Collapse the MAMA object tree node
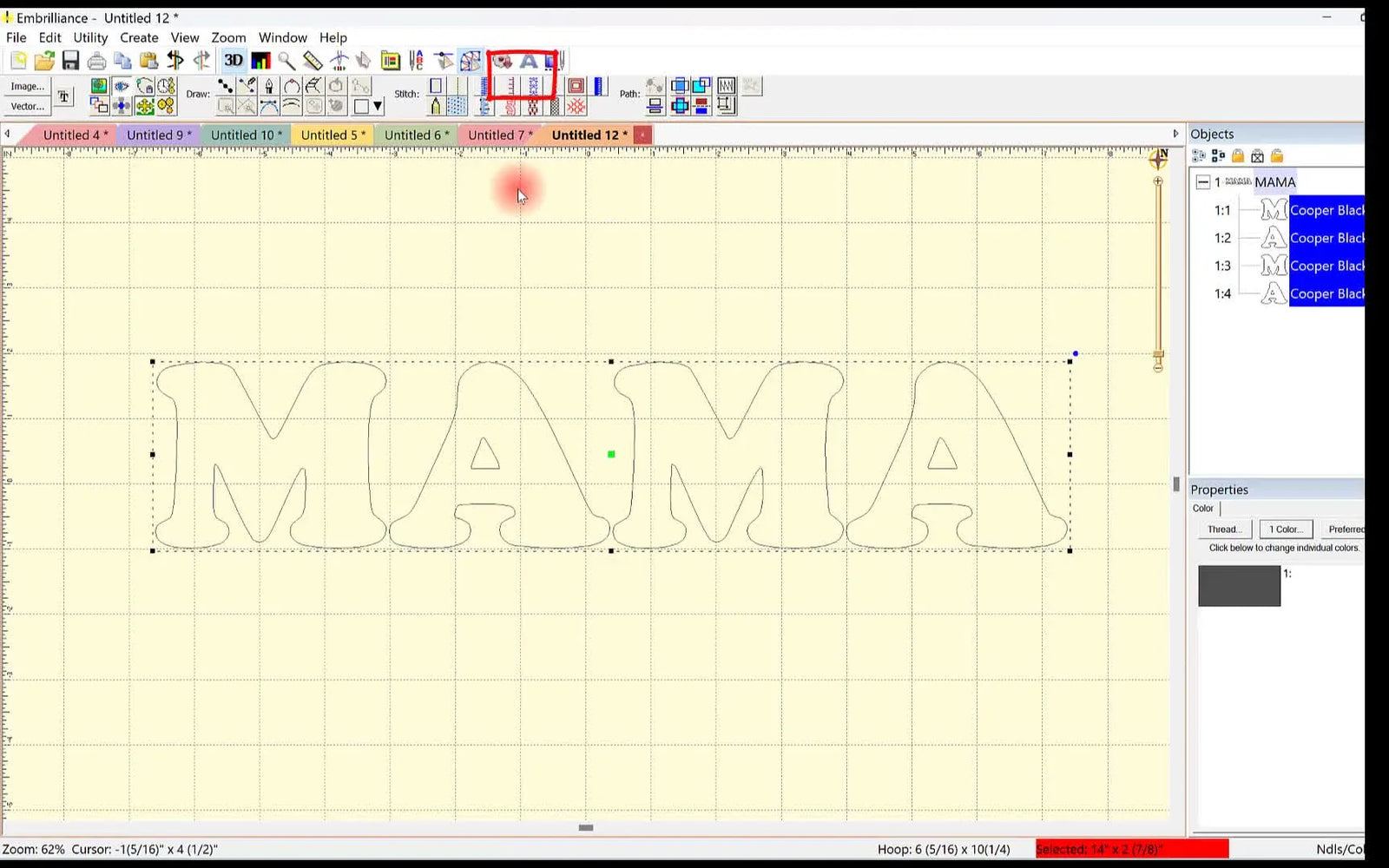Viewport: 1389px width, 868px height. click(x=1202, y=181)
